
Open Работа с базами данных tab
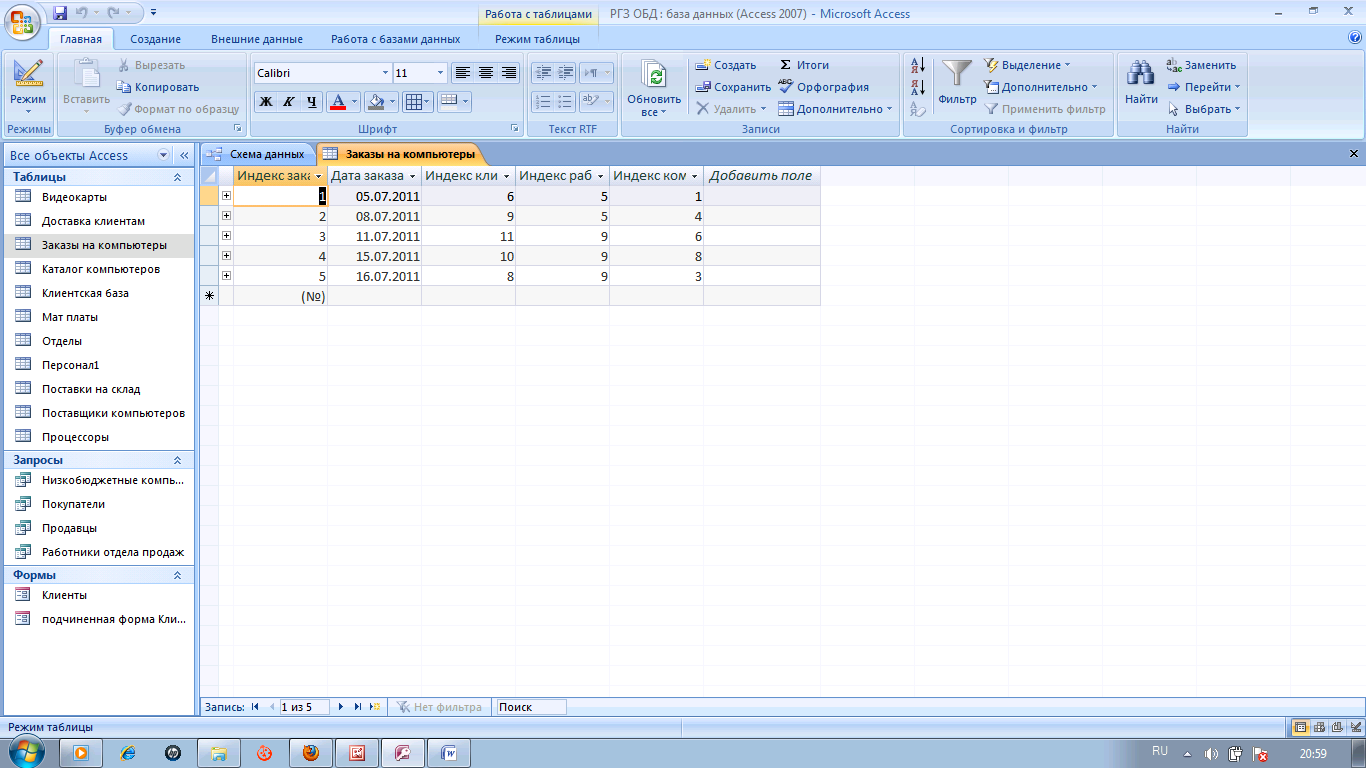[x=396, y=39]
